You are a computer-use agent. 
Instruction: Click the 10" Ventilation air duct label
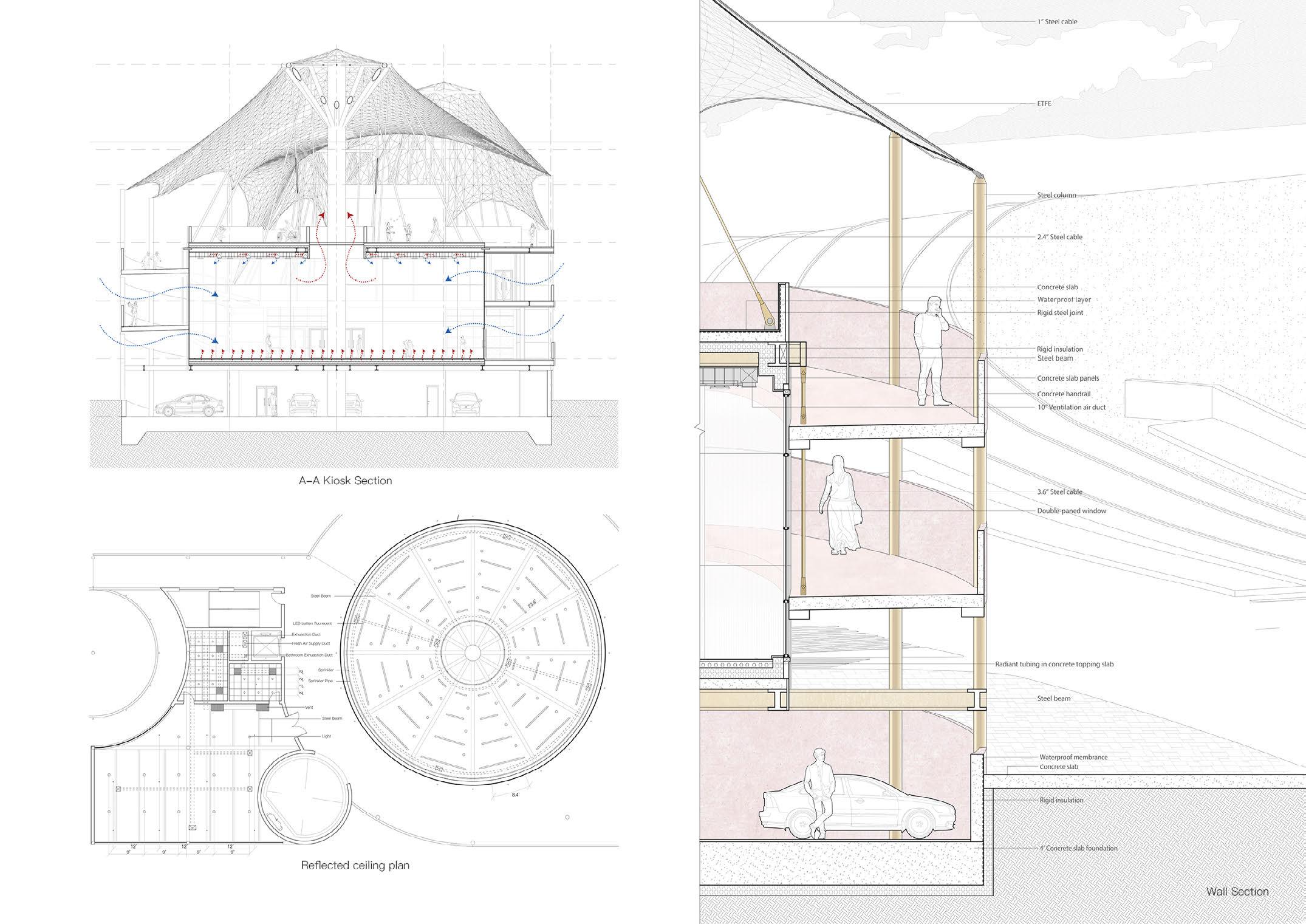(x=1072, y=407)
